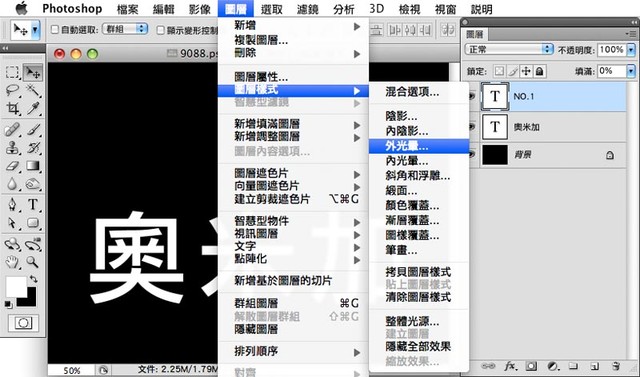Toggle lock all padlock button
The height and width of the screenshot is (377, 640).
click(x=540, y=71)
